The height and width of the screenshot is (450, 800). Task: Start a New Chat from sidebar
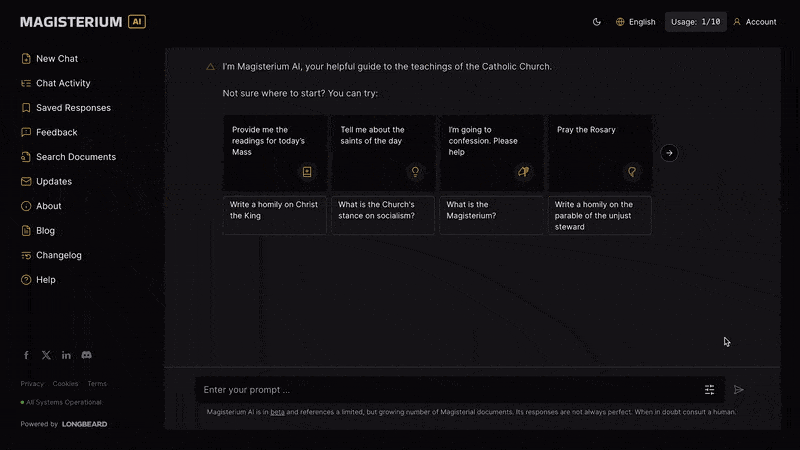(56, 59)
